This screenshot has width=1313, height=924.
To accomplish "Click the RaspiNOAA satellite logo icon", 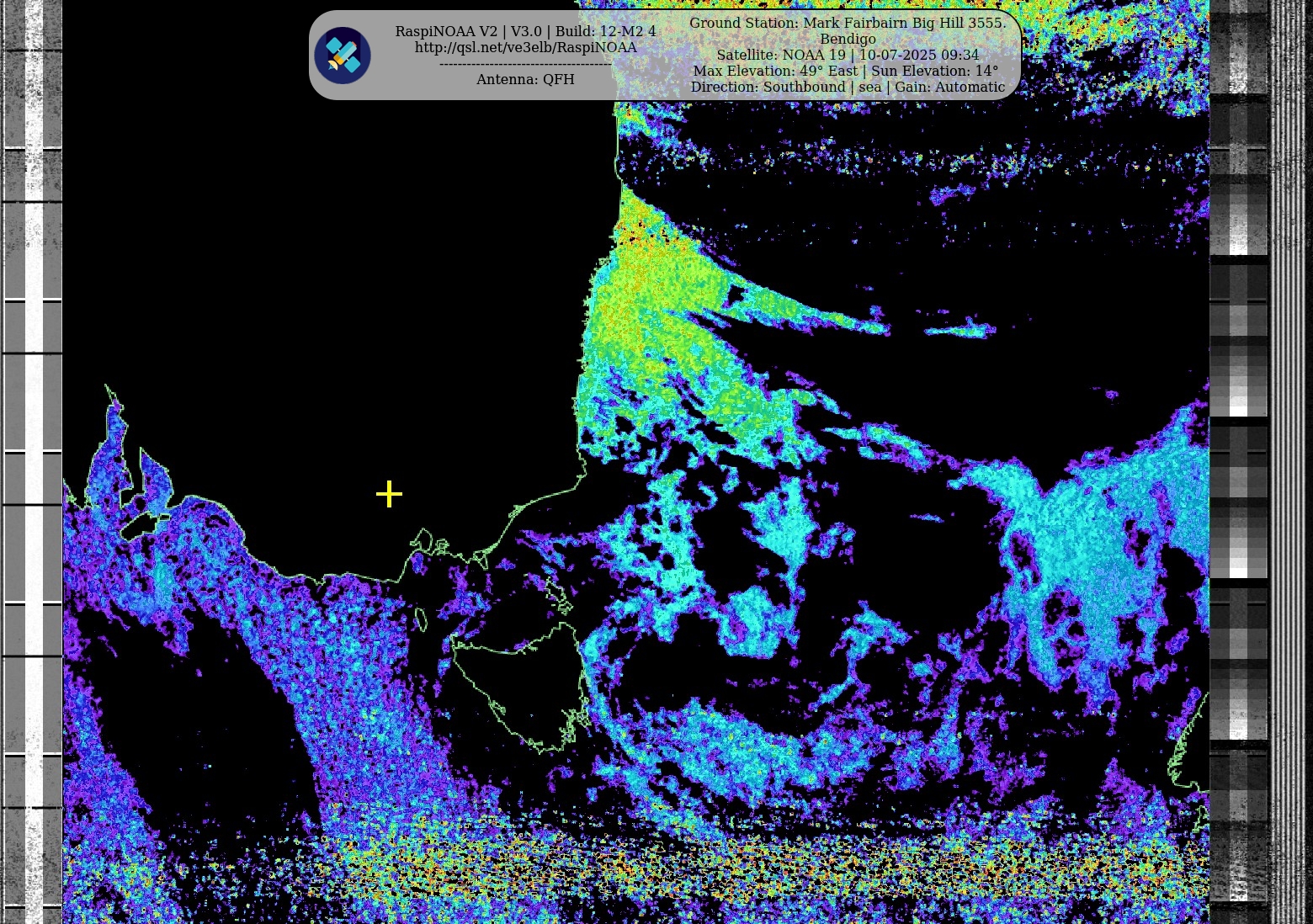I will [343, 56].
